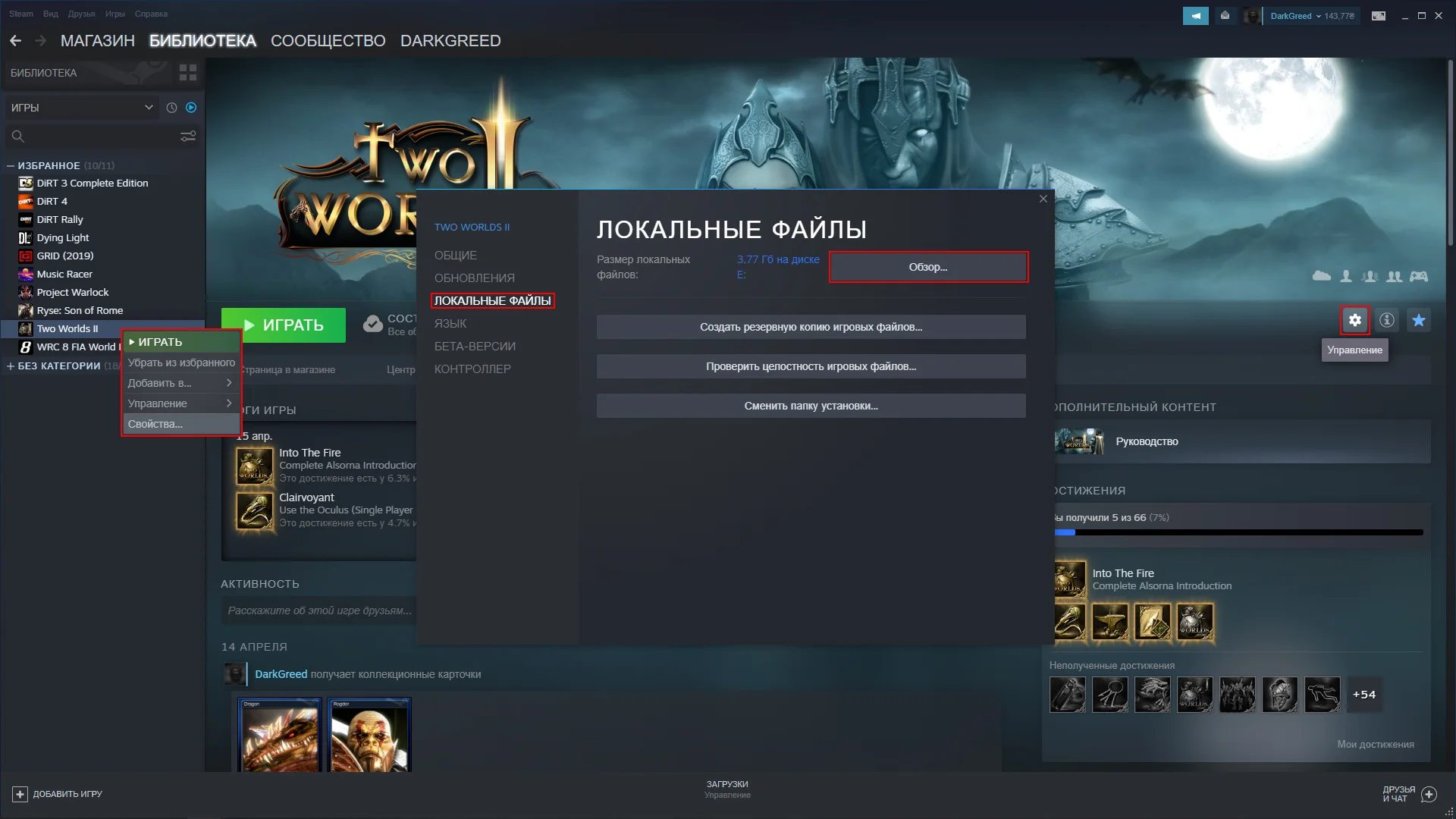Open the ИГРЫ dropdown
This screenshot has width=1456, height=819.
82,108
